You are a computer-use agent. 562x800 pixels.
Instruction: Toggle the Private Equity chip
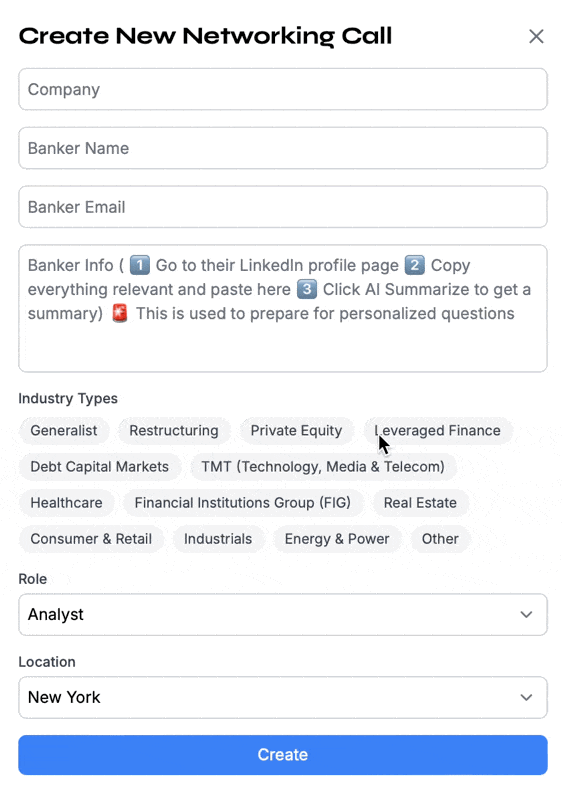click(296, 431)
